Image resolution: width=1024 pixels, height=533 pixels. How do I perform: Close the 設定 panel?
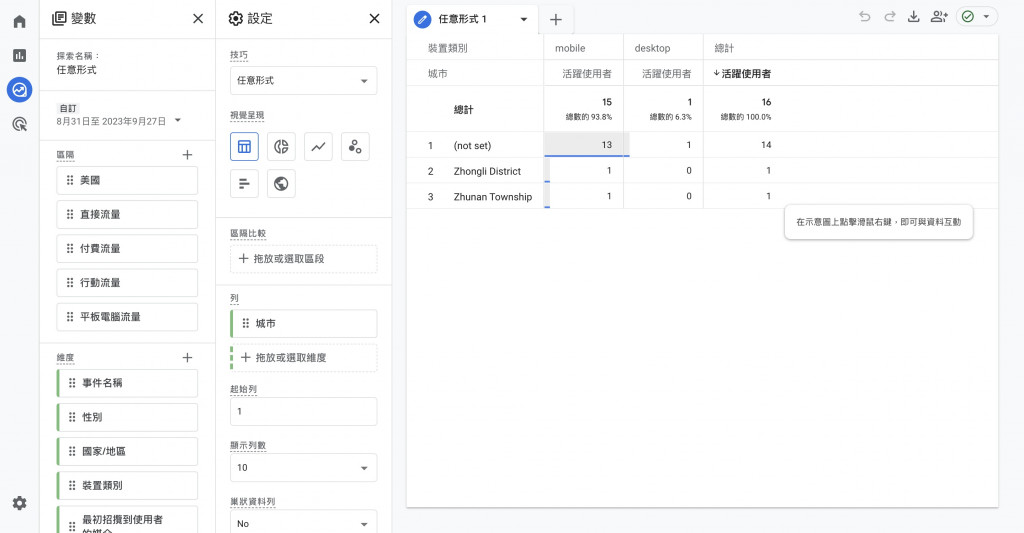point(374,19)
